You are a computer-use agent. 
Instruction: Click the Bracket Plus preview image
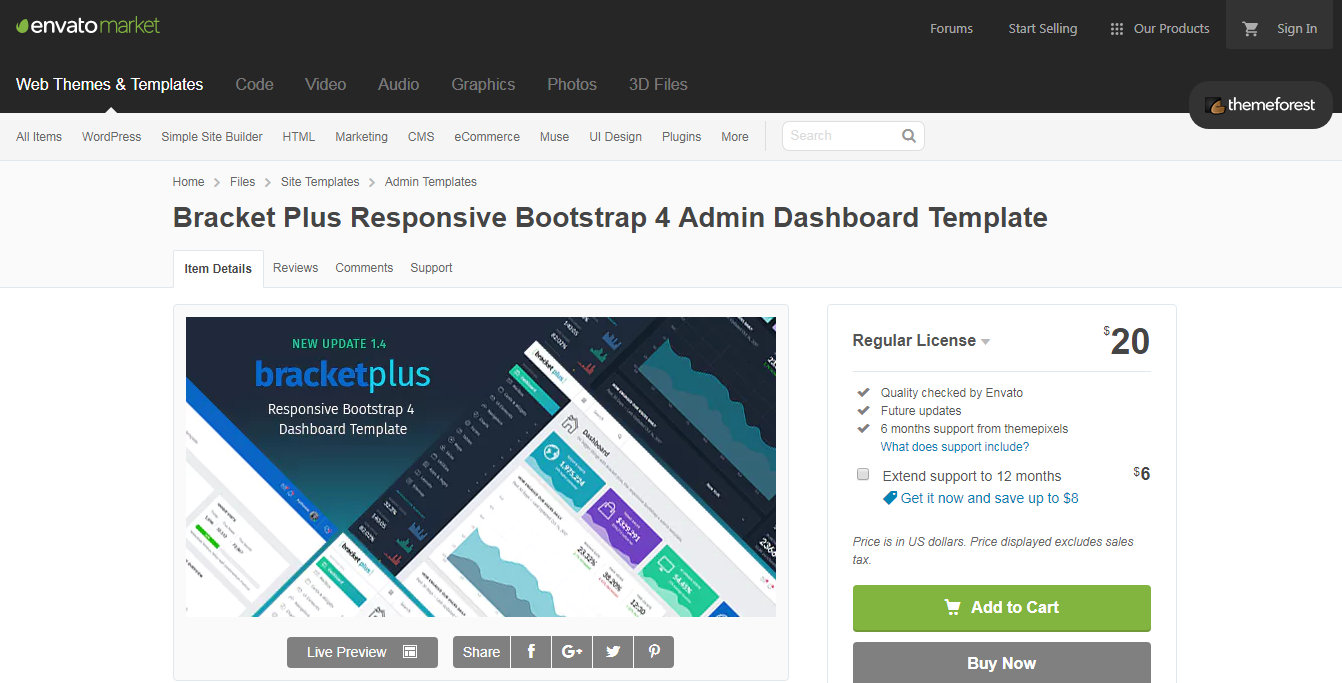click(x=481, y=467)
